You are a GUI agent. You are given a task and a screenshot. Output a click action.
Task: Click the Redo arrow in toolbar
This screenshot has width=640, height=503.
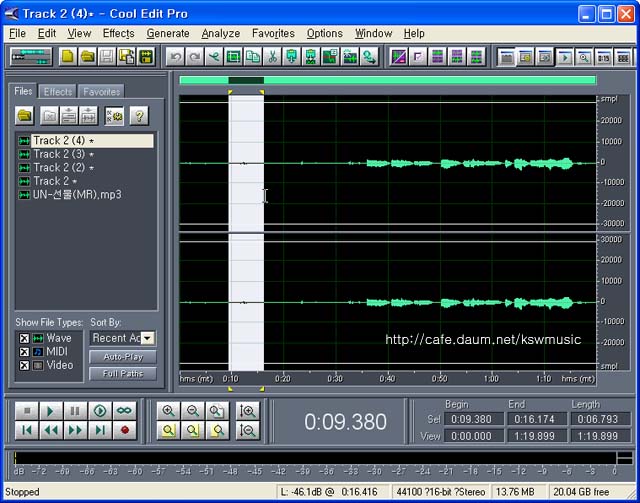tap(195, 56)
